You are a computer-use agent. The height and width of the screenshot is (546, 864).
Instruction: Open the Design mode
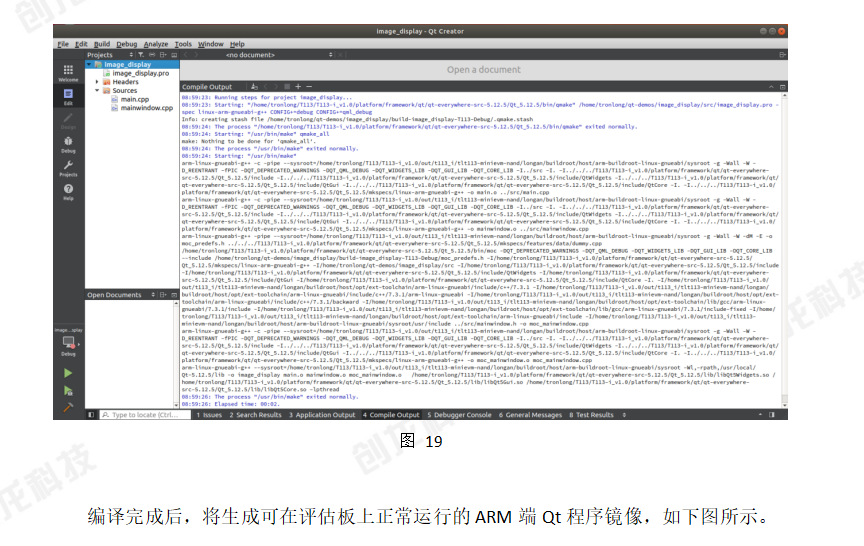68,121
